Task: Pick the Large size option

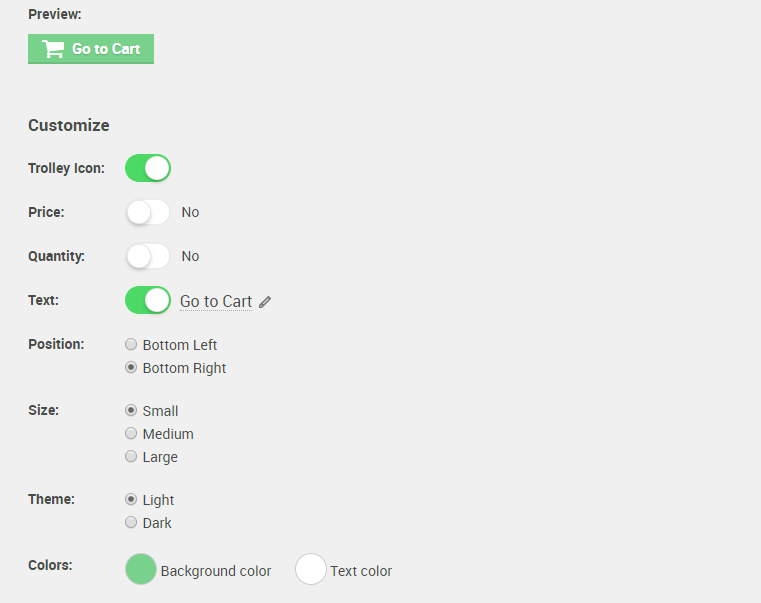Action: pos(131,456)
